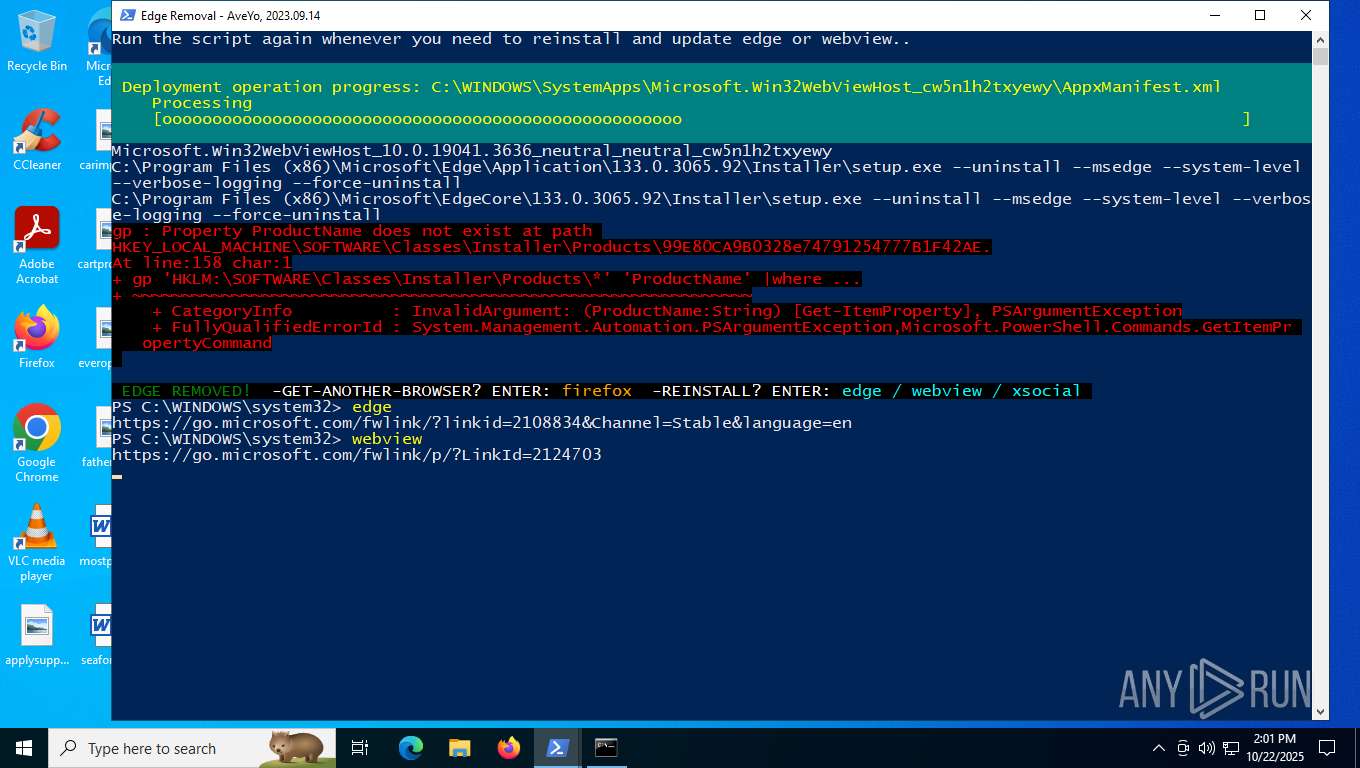Launch Microsoft Edge from the taskbar
Image resolution: width=1360 pixels, height=768 pixels.
tap(410, 748)
